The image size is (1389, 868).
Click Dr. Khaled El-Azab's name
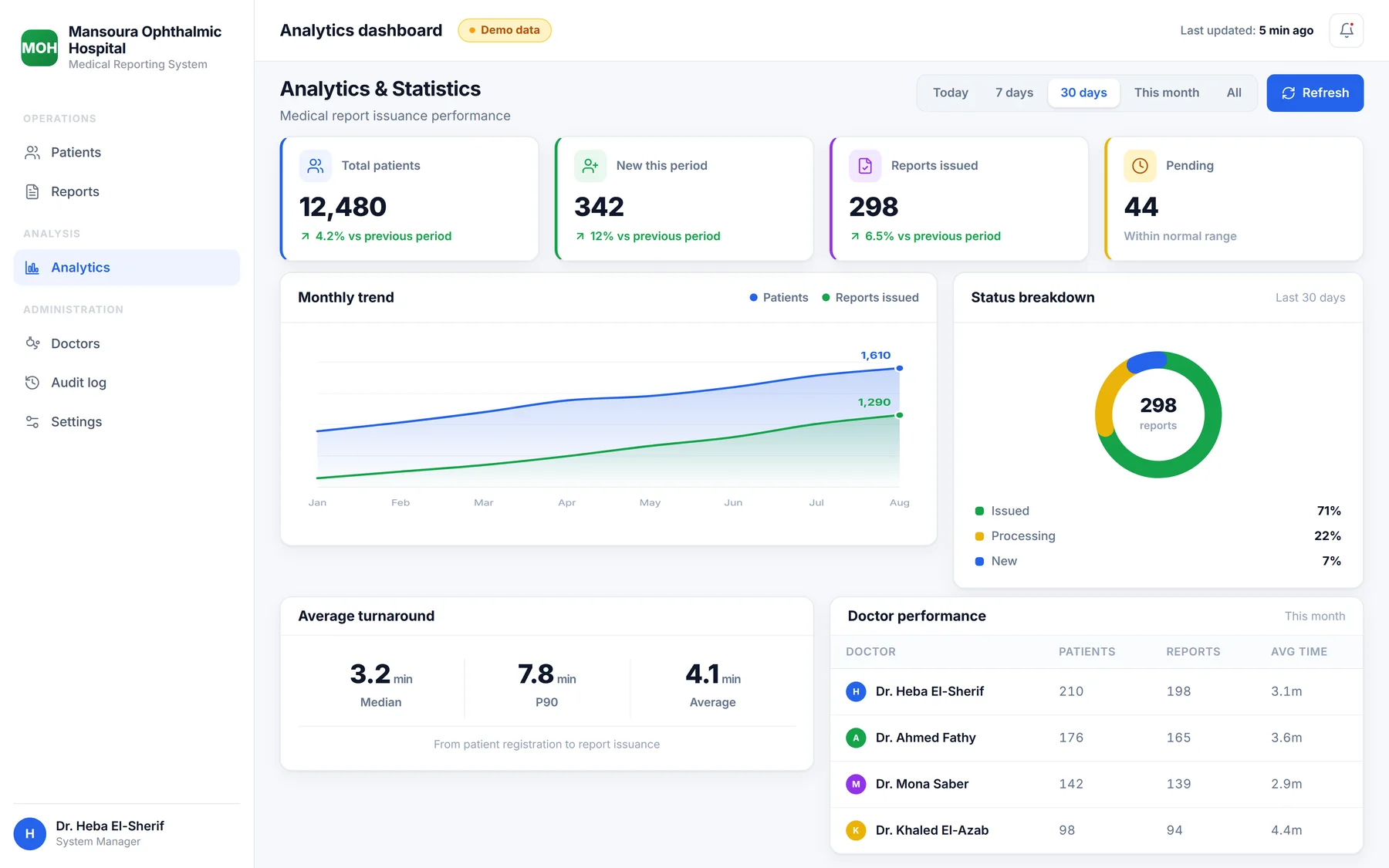point(932,831)
